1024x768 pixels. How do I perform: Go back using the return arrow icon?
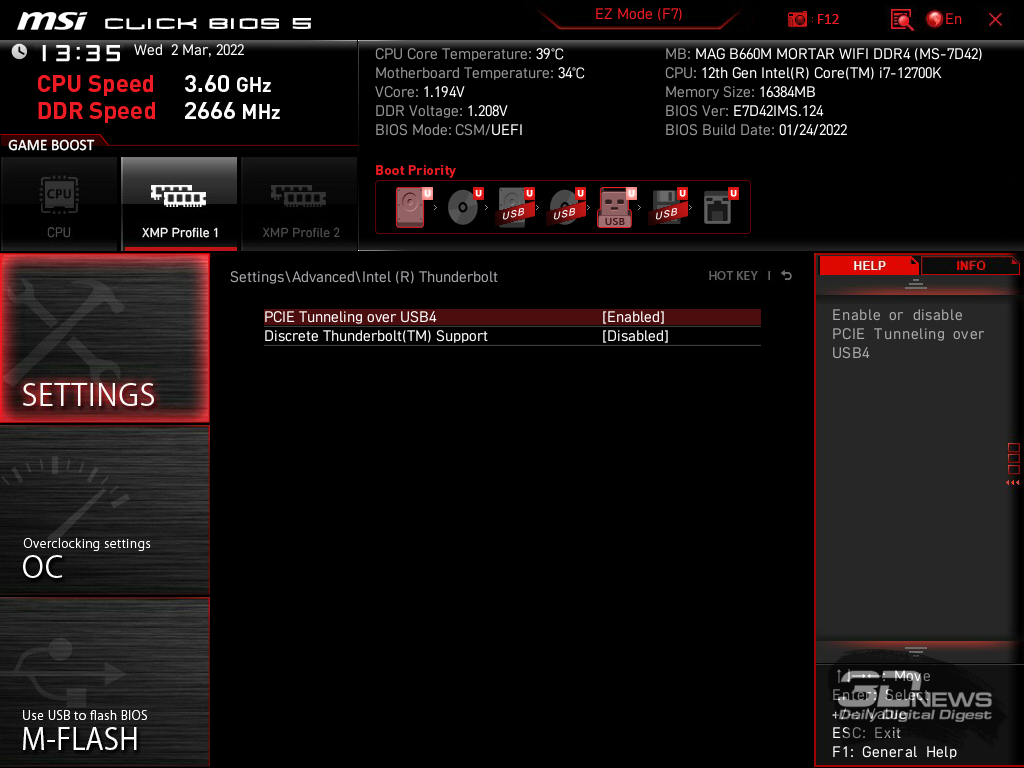pyautogui.click(x=787, y=276)
